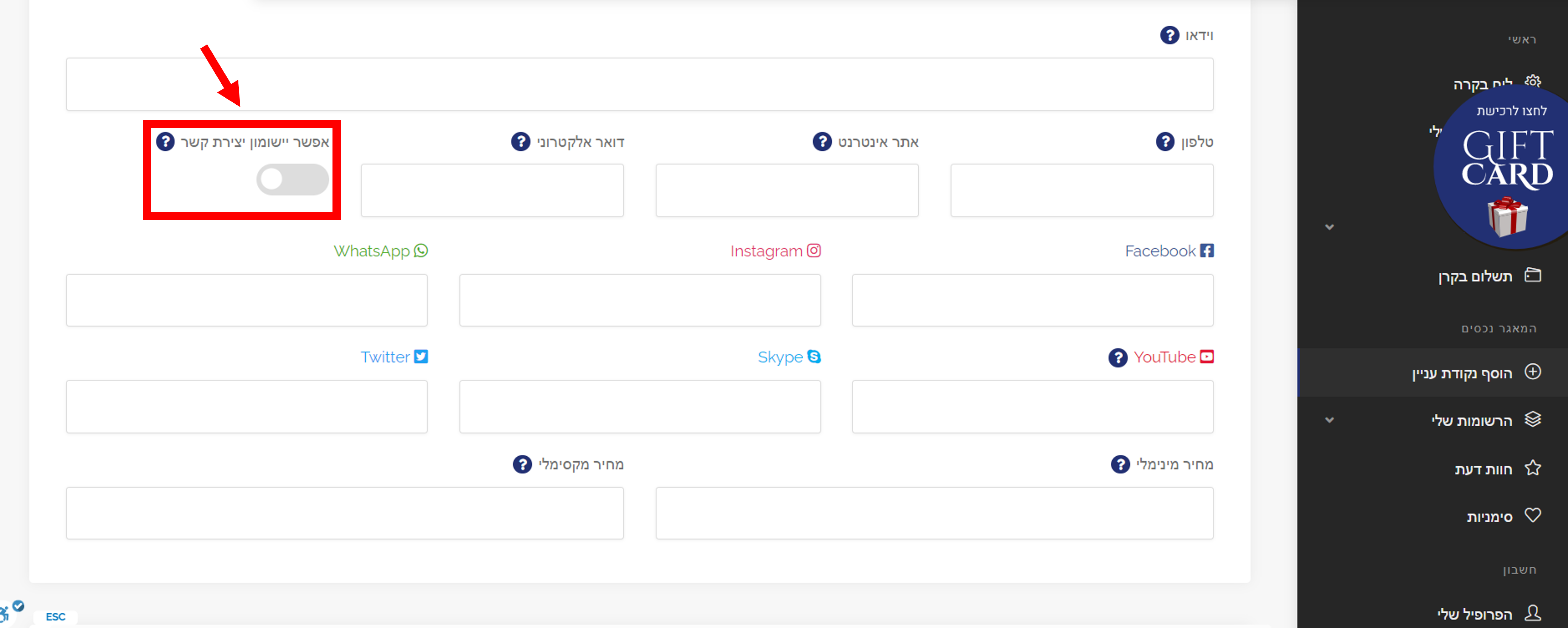Image resolution: width=1568 pixels, height=628 pixels.
Task: Click the help icon beside מחיר מקסימלי
Action: tap(522, 465)
